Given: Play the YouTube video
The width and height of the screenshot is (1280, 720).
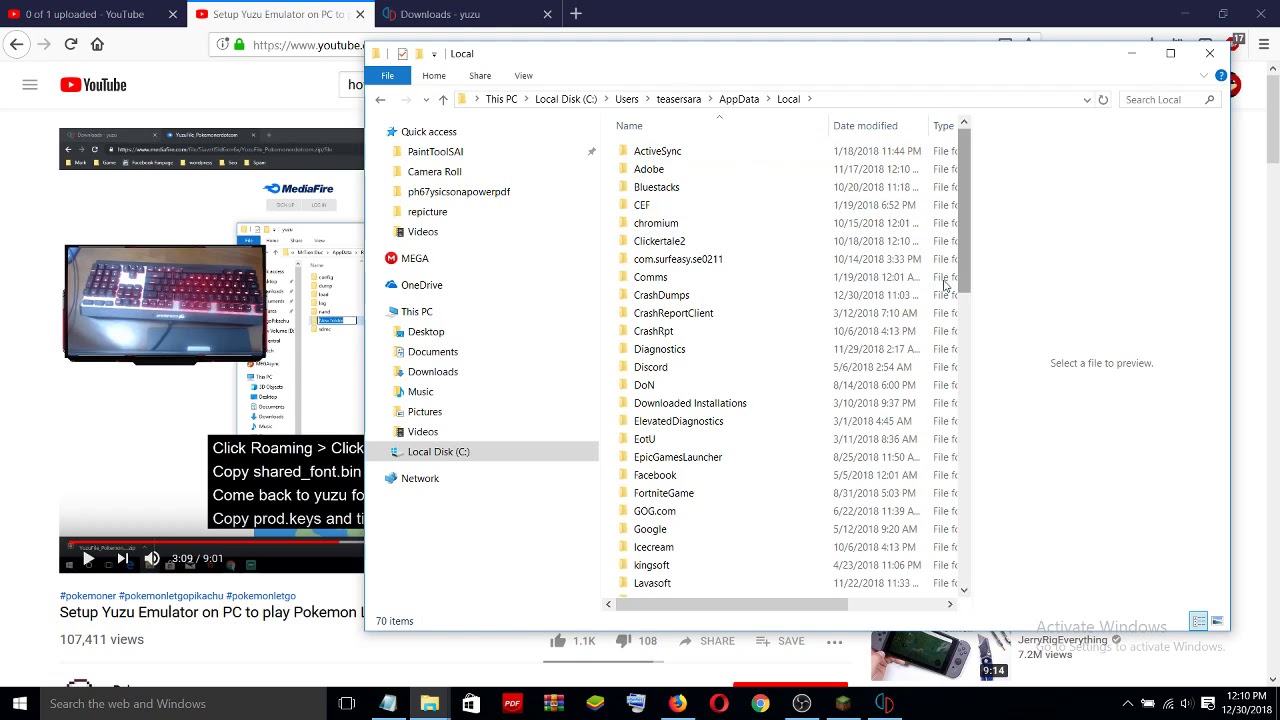Looking at the screenshot, I should pos(88,559).
